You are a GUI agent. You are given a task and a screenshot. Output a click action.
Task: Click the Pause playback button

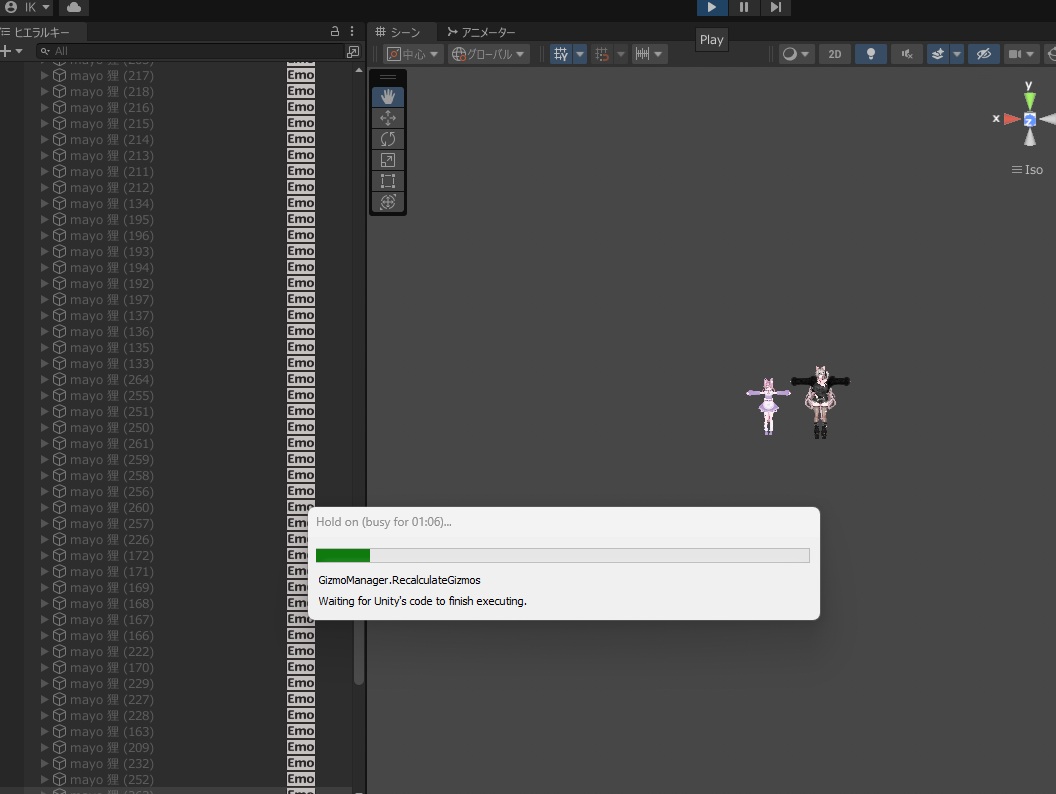click(x=744, y=7)
